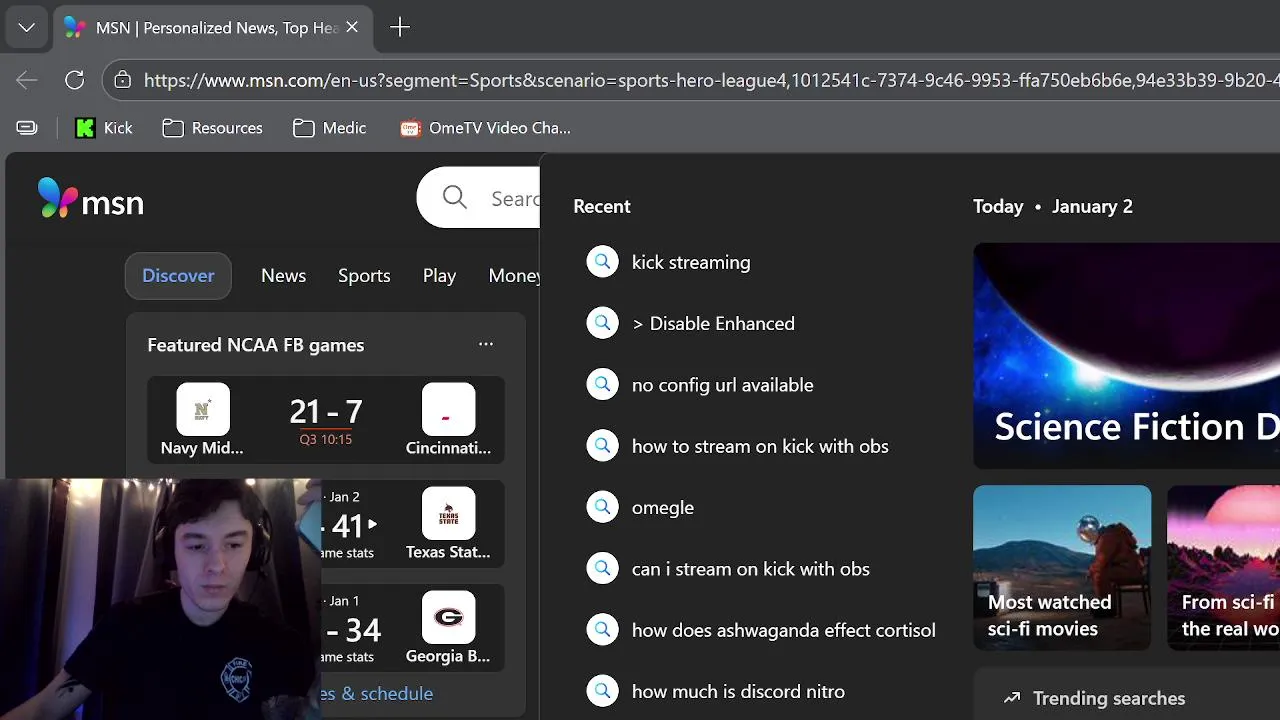
Task: Click the Georgia Bulldogs team logo
Action: 448,618
